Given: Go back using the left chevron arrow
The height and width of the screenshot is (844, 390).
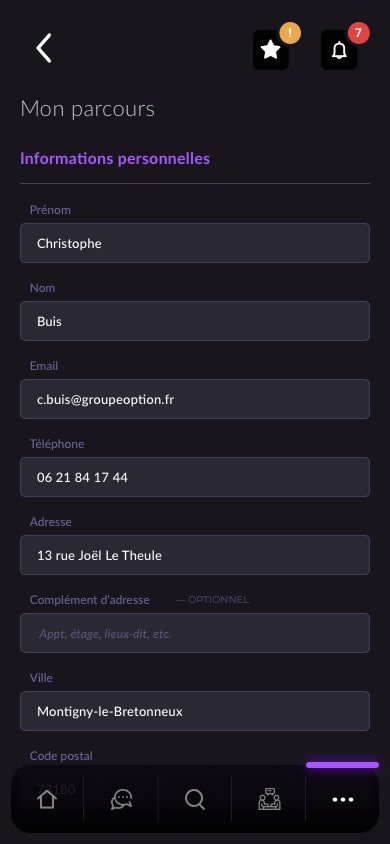Looking at the screenshot, I should pyautogui.click(x=44, y=48).
